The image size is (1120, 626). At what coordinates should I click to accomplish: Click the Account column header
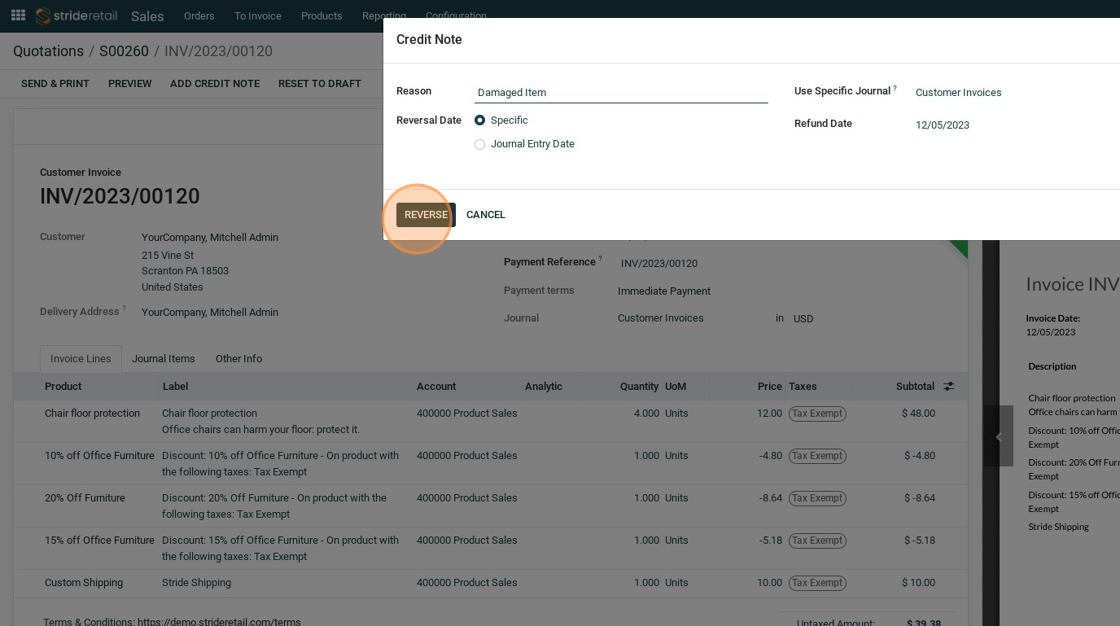(x=436, y=386)
